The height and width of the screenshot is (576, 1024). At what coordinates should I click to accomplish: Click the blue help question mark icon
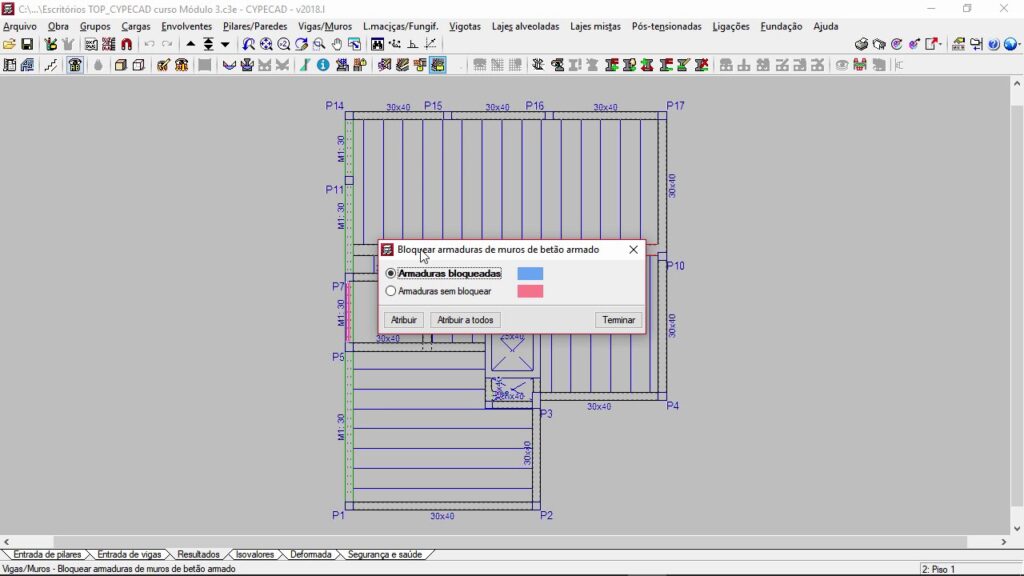[994, 44]
